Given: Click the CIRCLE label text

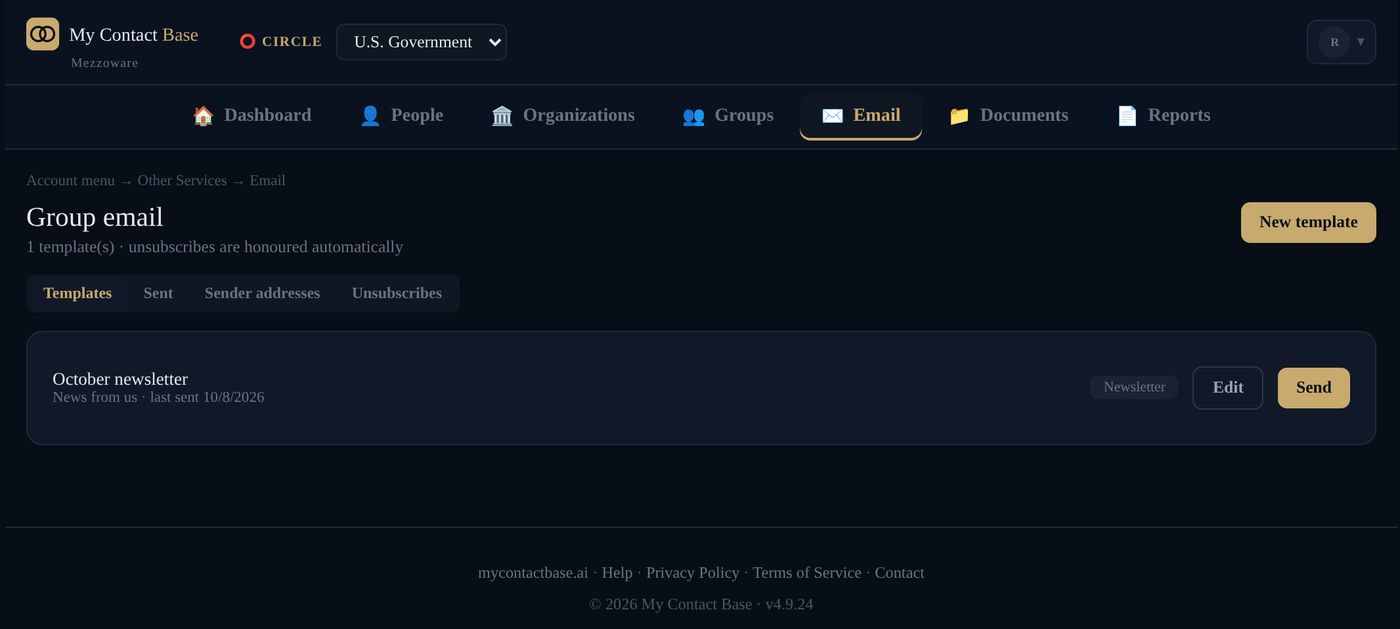Looking at the screenshot, I should (292, 42).
